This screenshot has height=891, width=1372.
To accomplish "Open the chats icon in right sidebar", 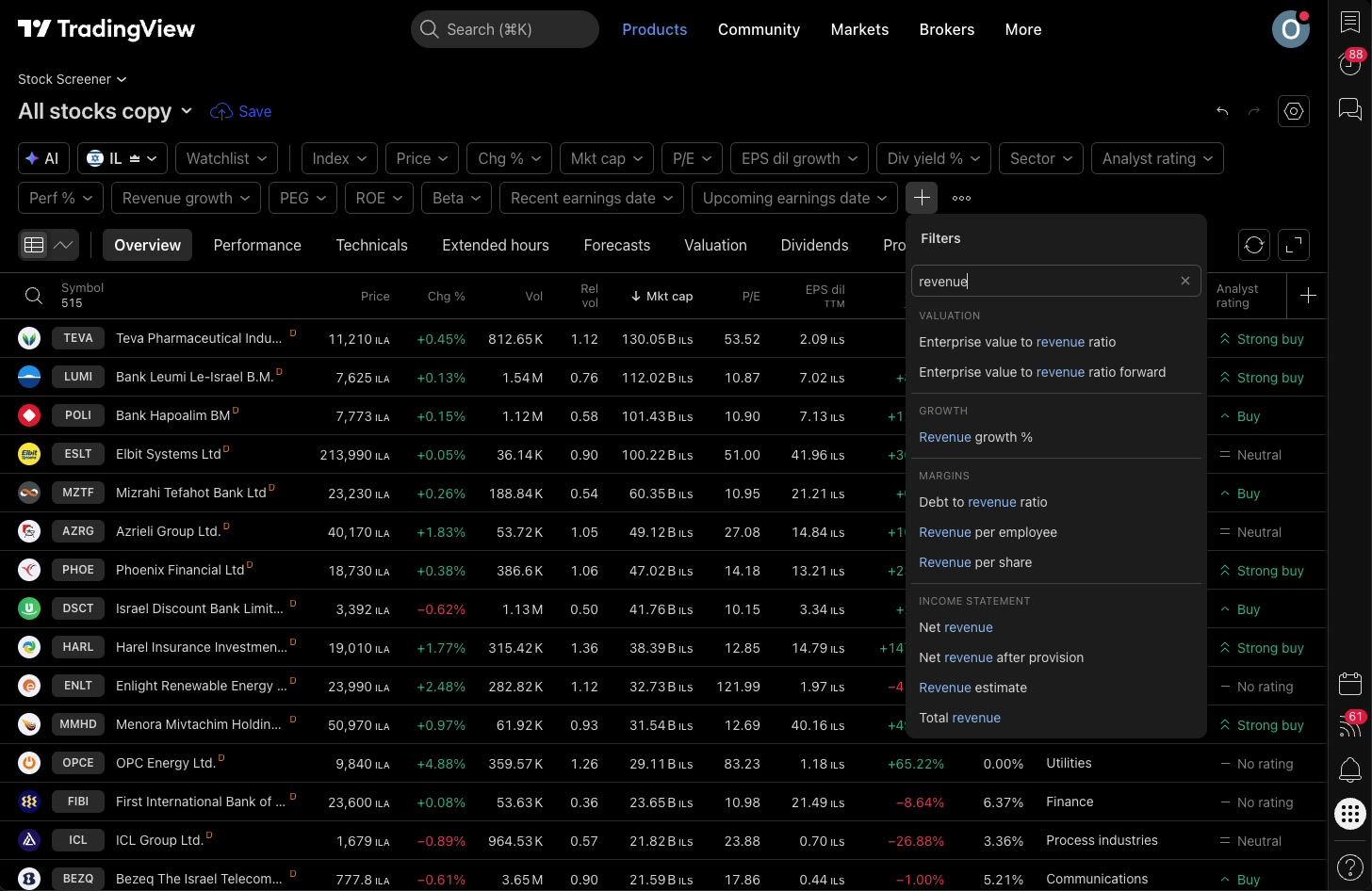I will [x=1350, y=109].
